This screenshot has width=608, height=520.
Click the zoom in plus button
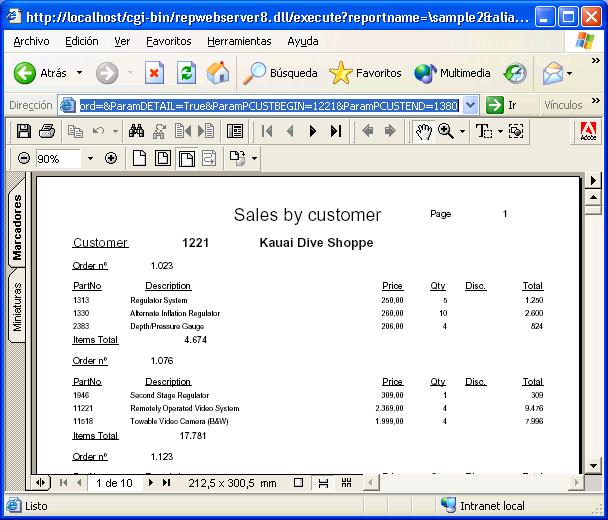tap(111, 158)
